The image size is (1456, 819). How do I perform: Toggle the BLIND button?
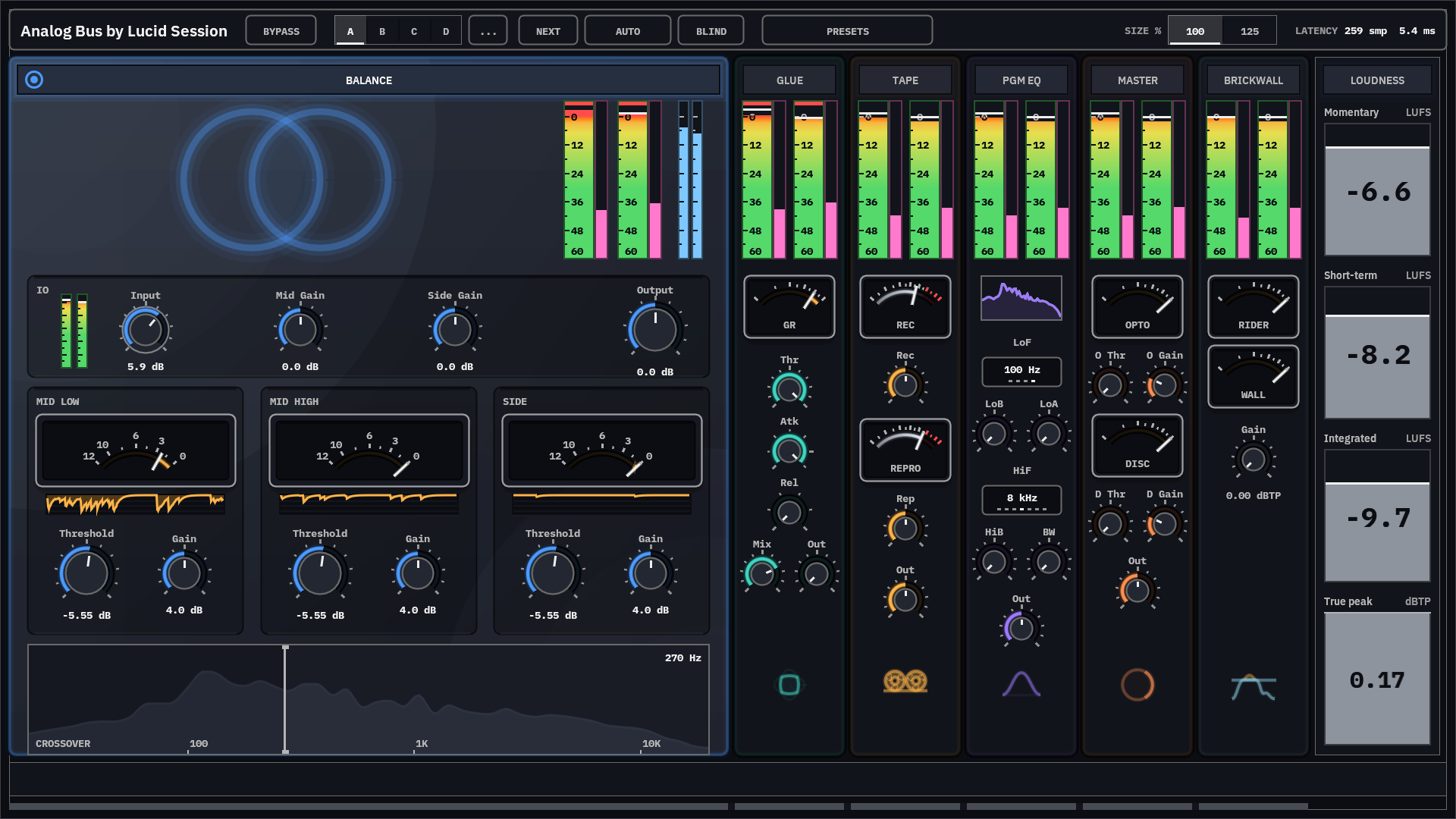[711, 31]
